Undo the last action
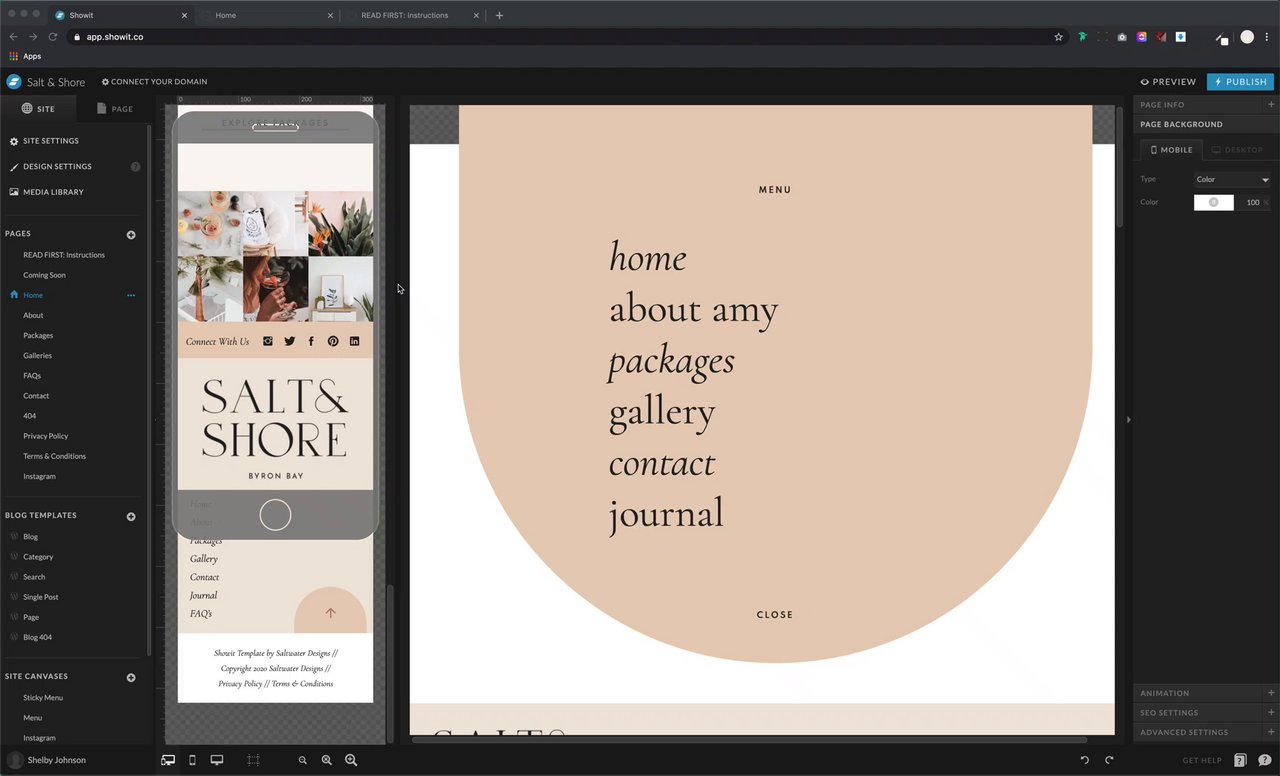 coord(1085,761)
